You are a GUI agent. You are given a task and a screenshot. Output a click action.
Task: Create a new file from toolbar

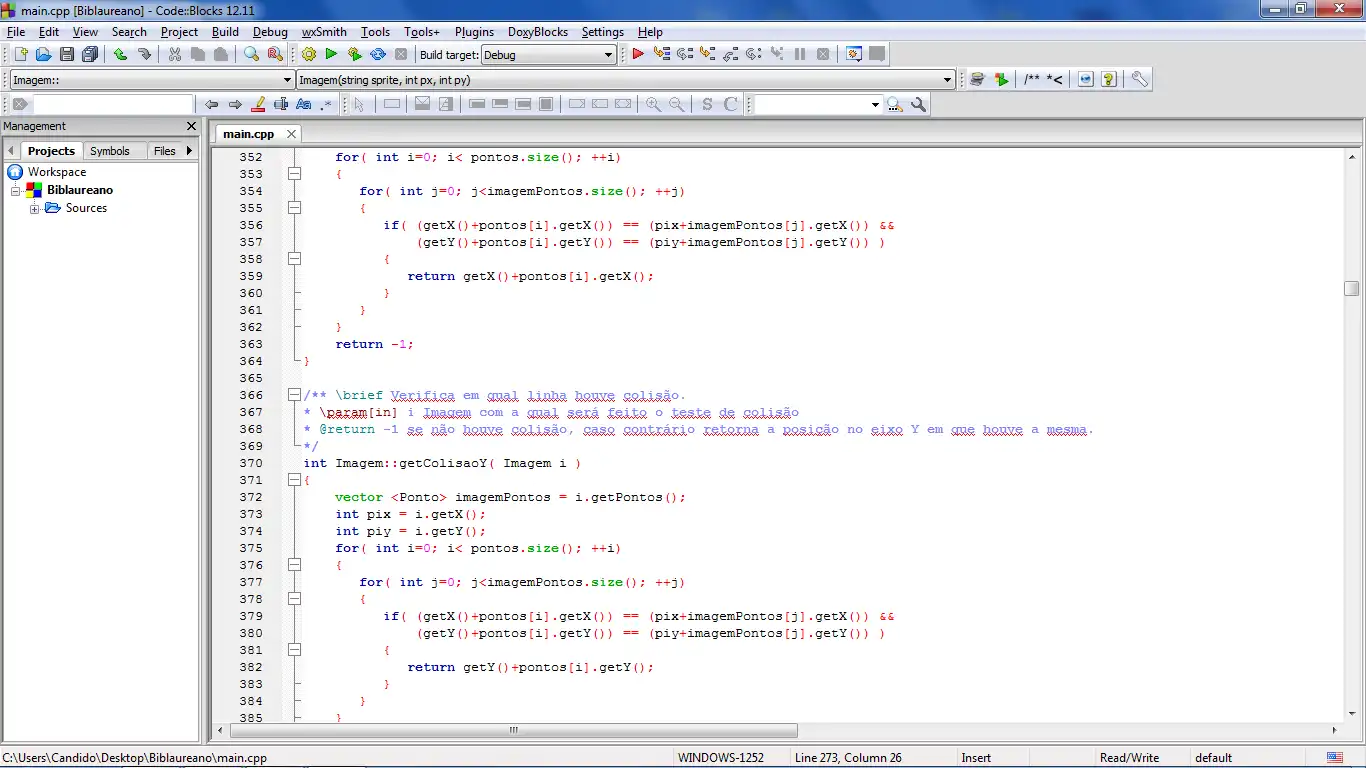tap(20, 54)
